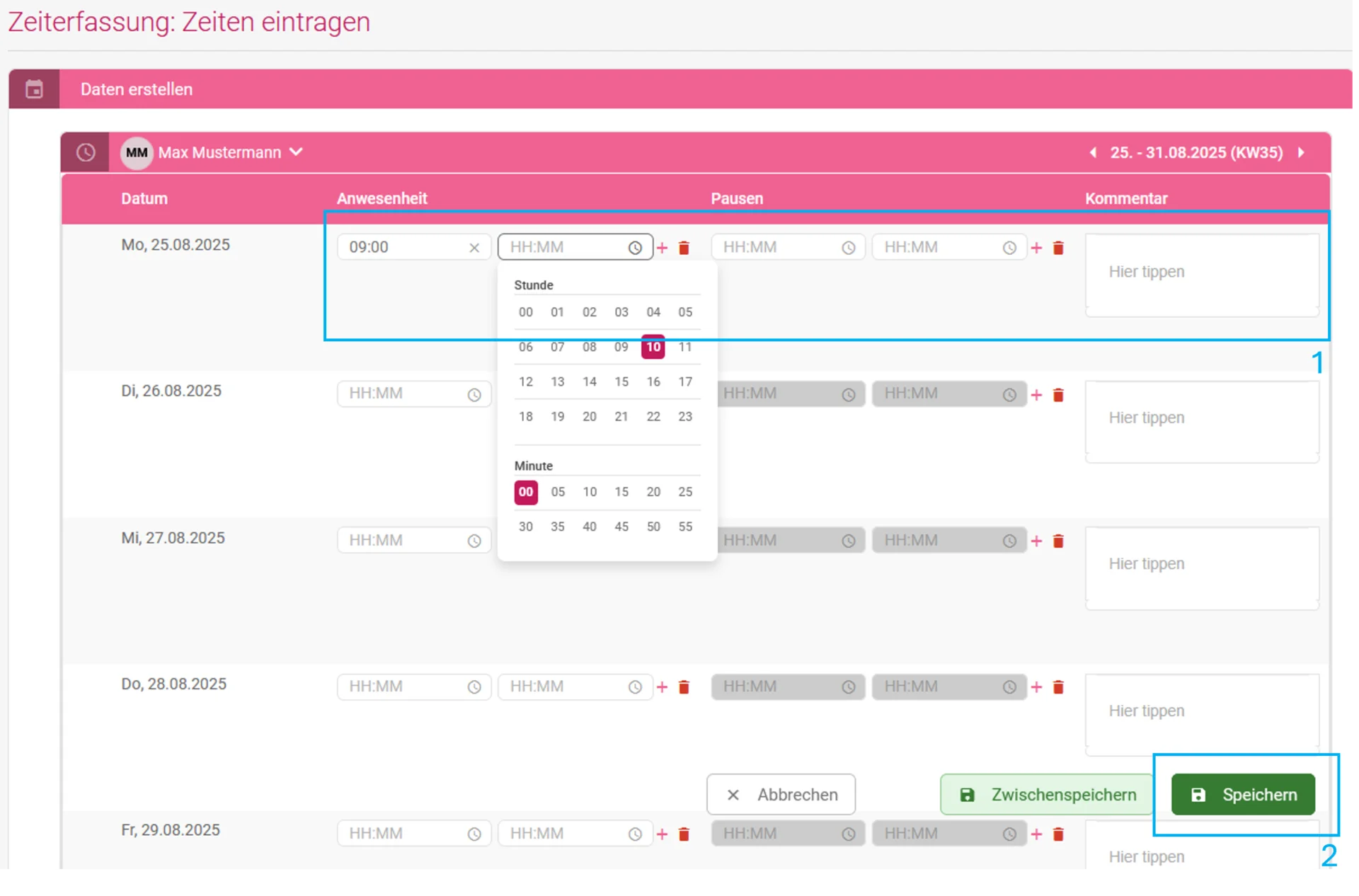Pick minute 55 in the Minute grid
The height and width of the screenshot is (896, 1359).
(685, 527)
